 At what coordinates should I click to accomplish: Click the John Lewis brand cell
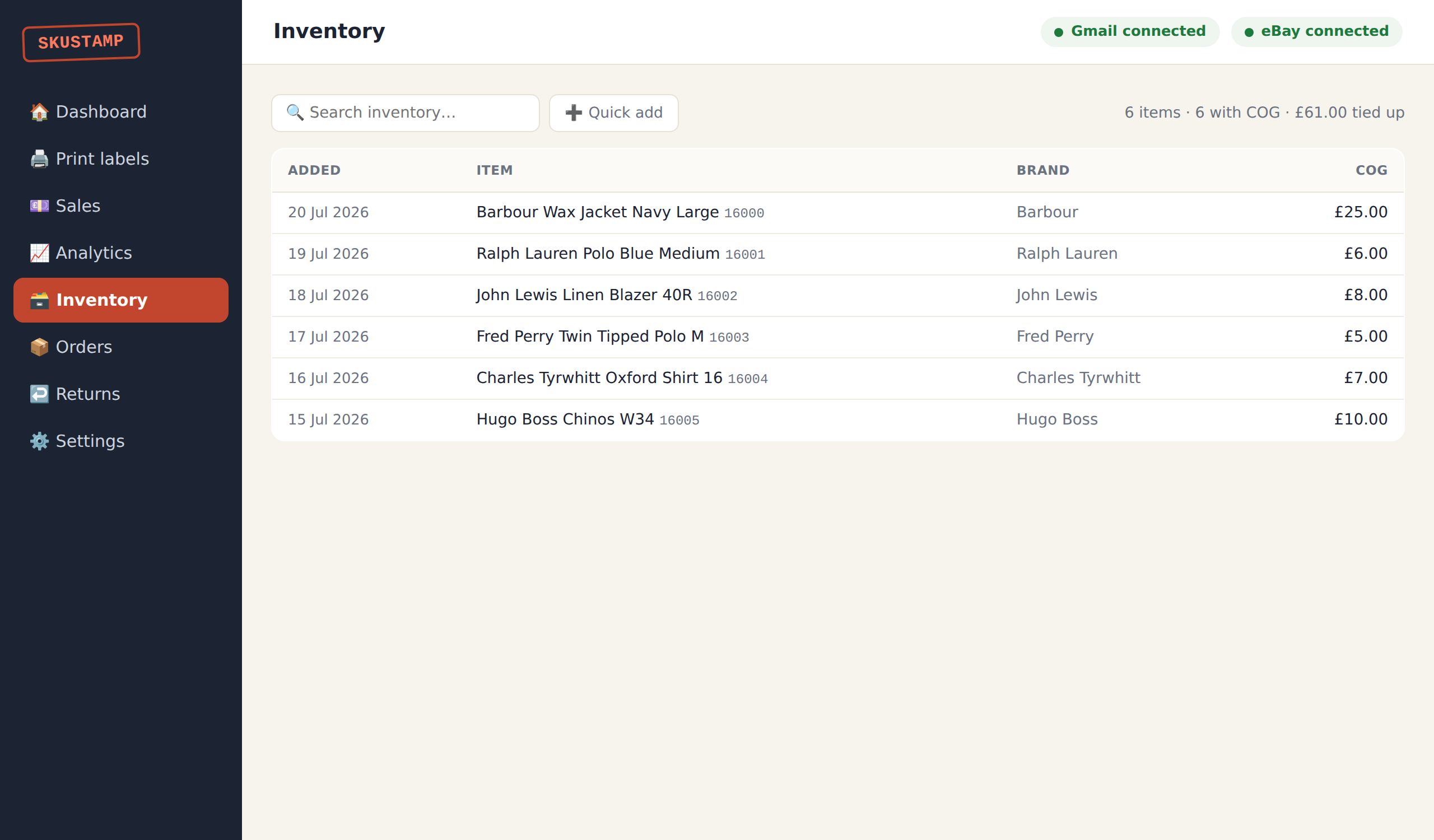click(1056, 296)
